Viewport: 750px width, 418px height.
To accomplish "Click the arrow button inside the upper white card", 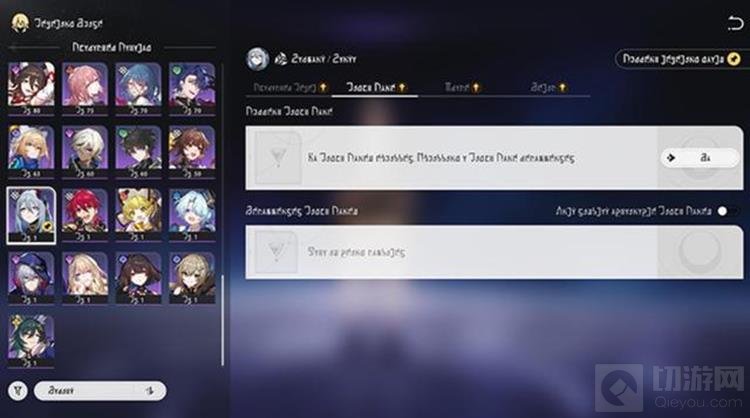I will click(x=700, y=158).
